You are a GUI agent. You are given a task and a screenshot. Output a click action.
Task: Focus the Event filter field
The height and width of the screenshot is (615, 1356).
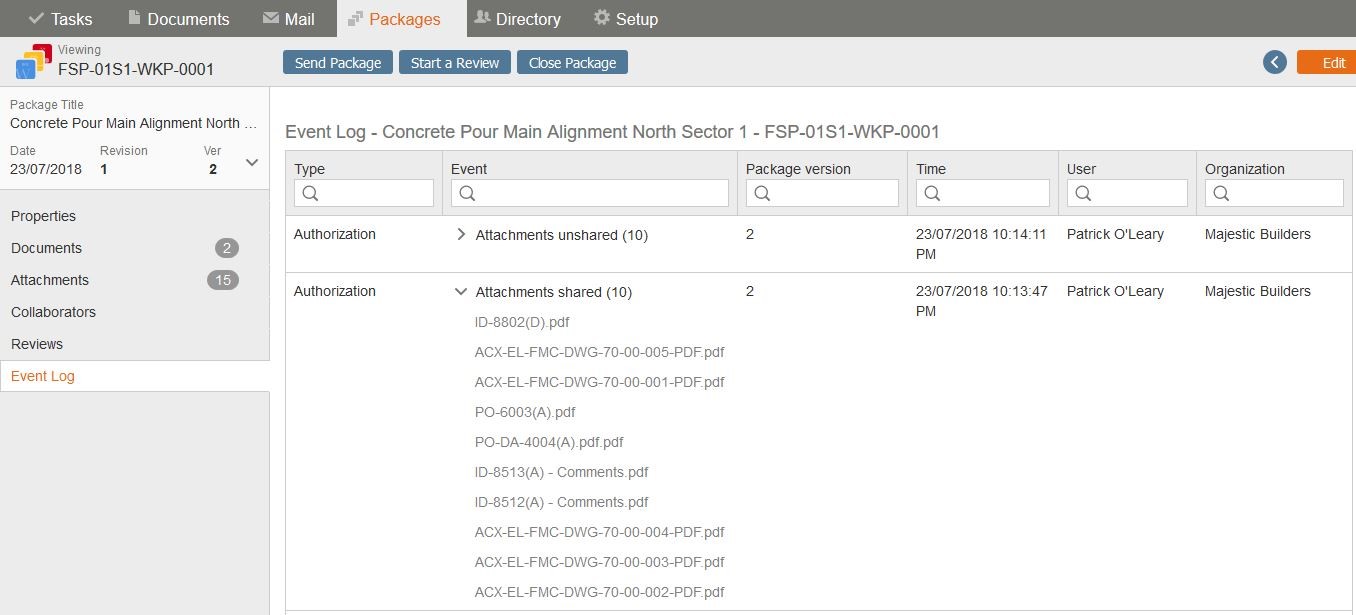point(590,193)
